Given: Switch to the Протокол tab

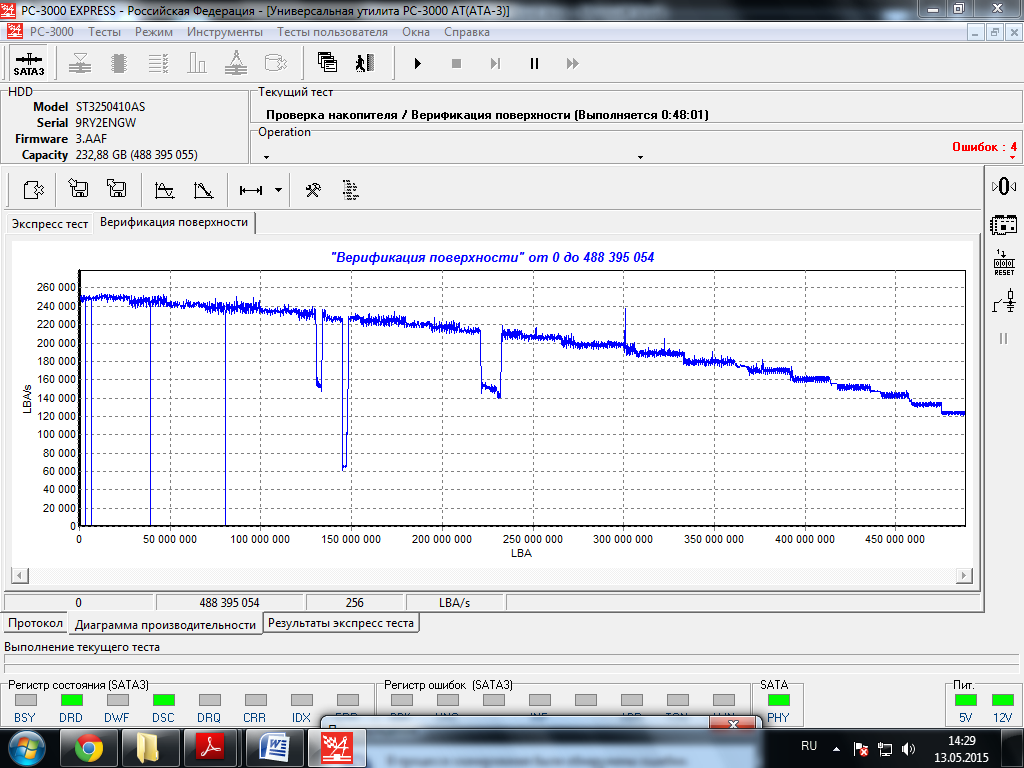Looking at the screenshot, I should click(35, 623).
